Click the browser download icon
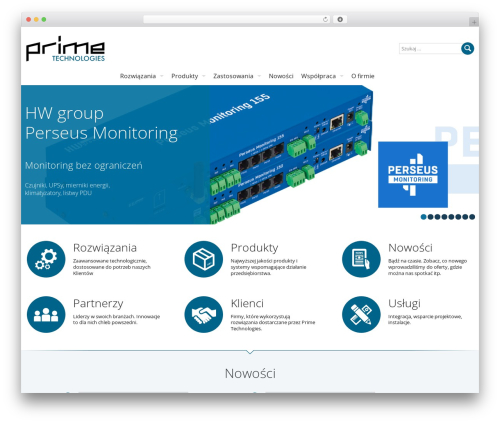Screen dimensions: 500x423 coord(340,20)
